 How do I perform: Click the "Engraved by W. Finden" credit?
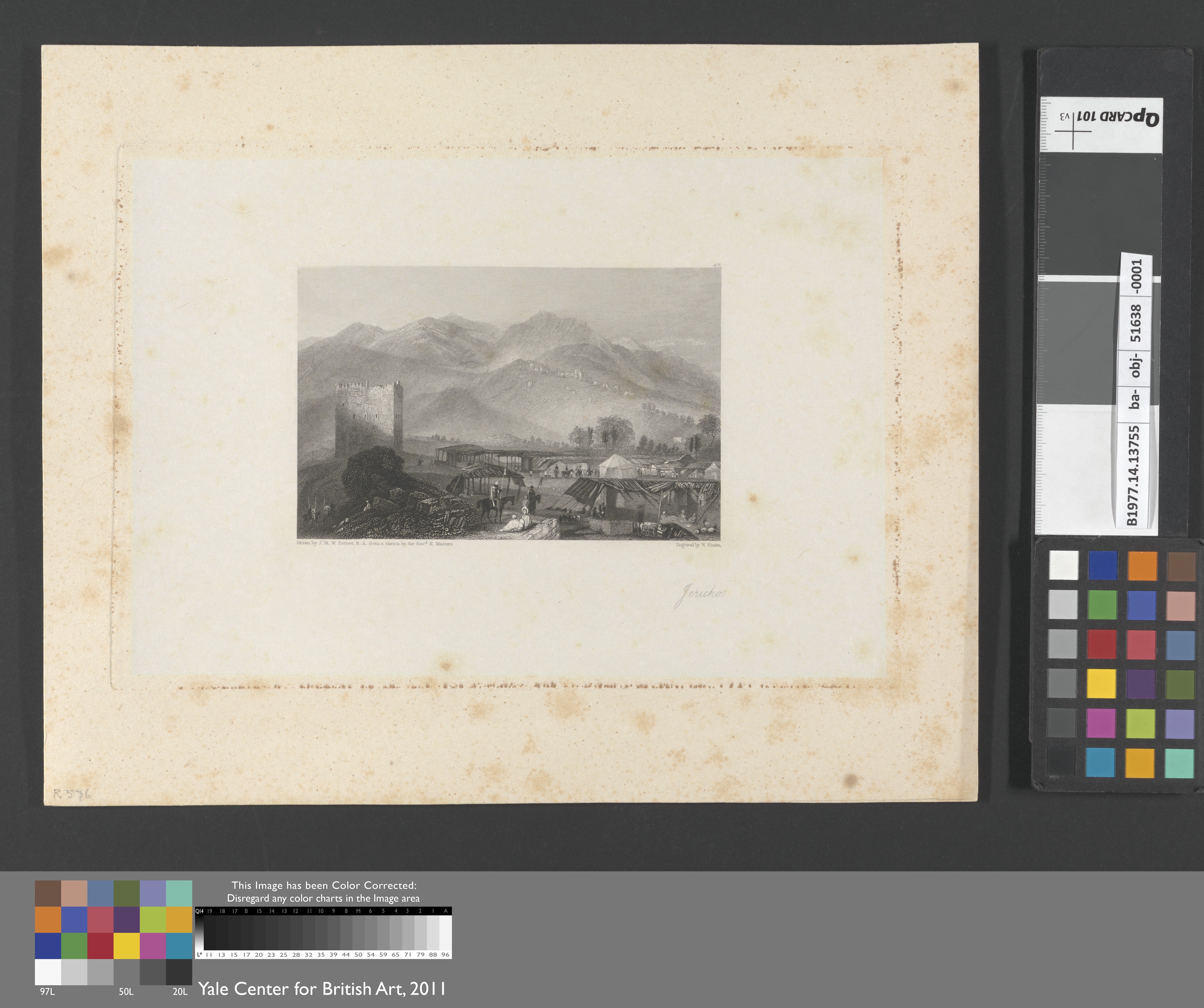(x=698, y=545)
